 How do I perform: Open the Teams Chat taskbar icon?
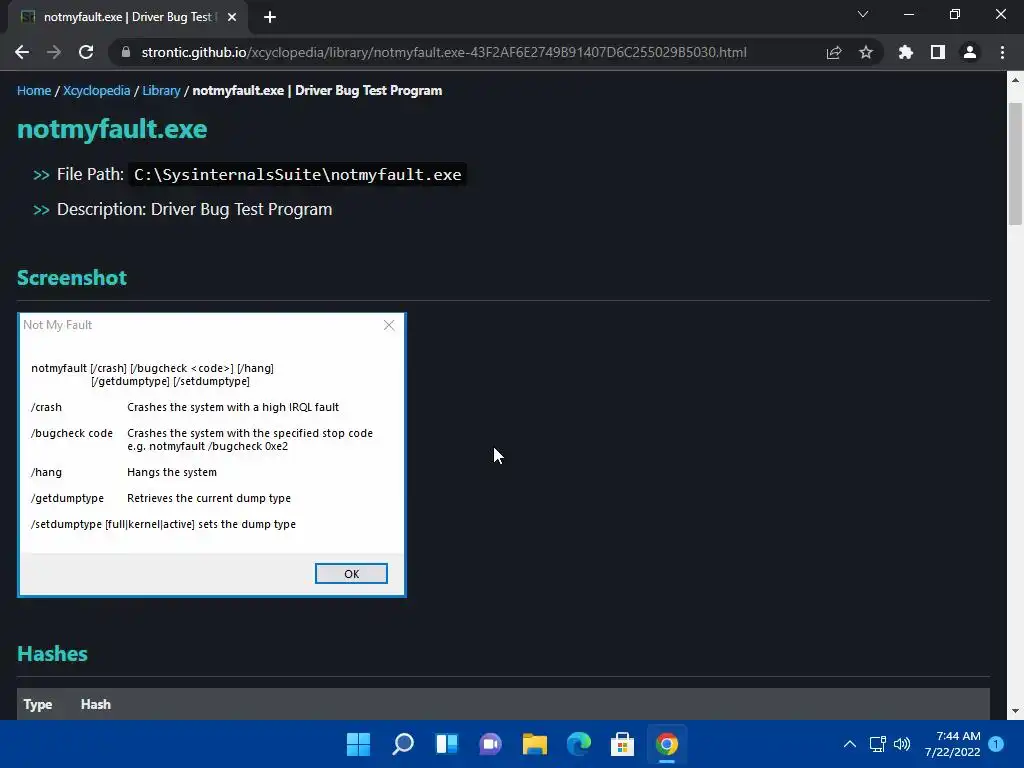pyautogui.click(x=490, y=744)
